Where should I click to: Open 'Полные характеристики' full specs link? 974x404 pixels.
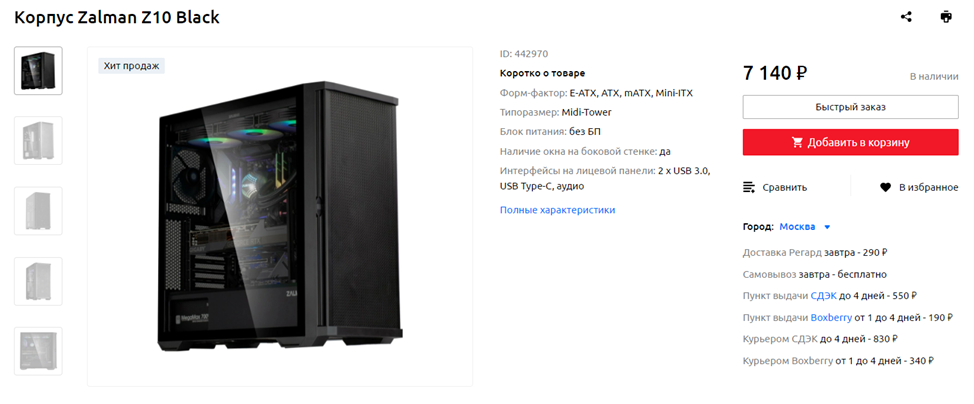557,210
